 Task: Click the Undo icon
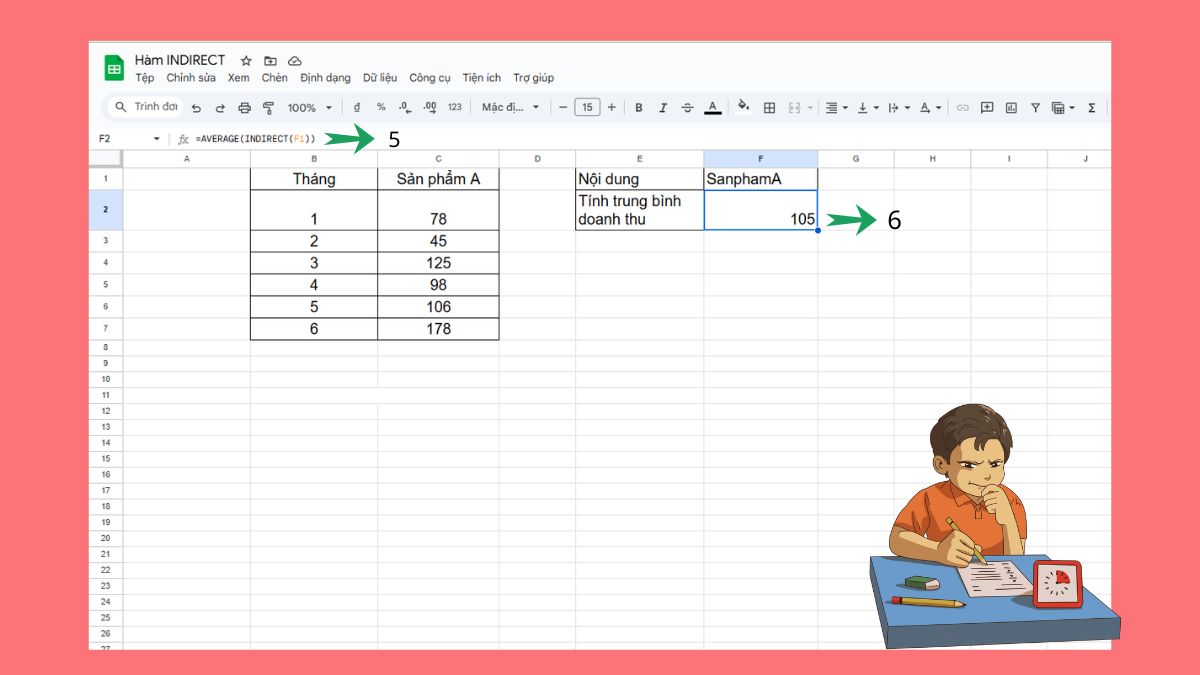(x=196, y=107)
